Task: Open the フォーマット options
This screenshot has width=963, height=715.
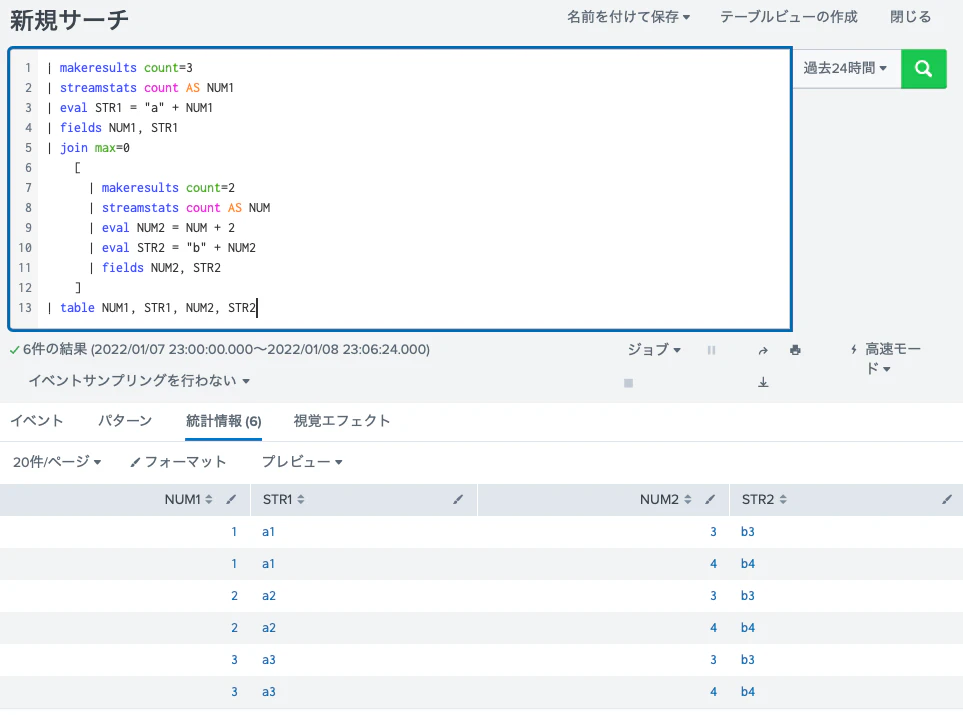Action: (x=178, y=462)
